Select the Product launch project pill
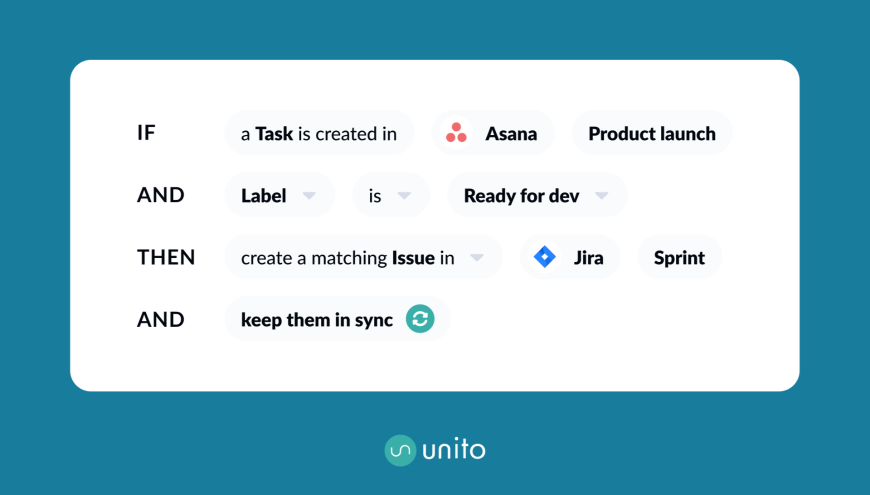The image size is (870, 495). click(652, 133)
